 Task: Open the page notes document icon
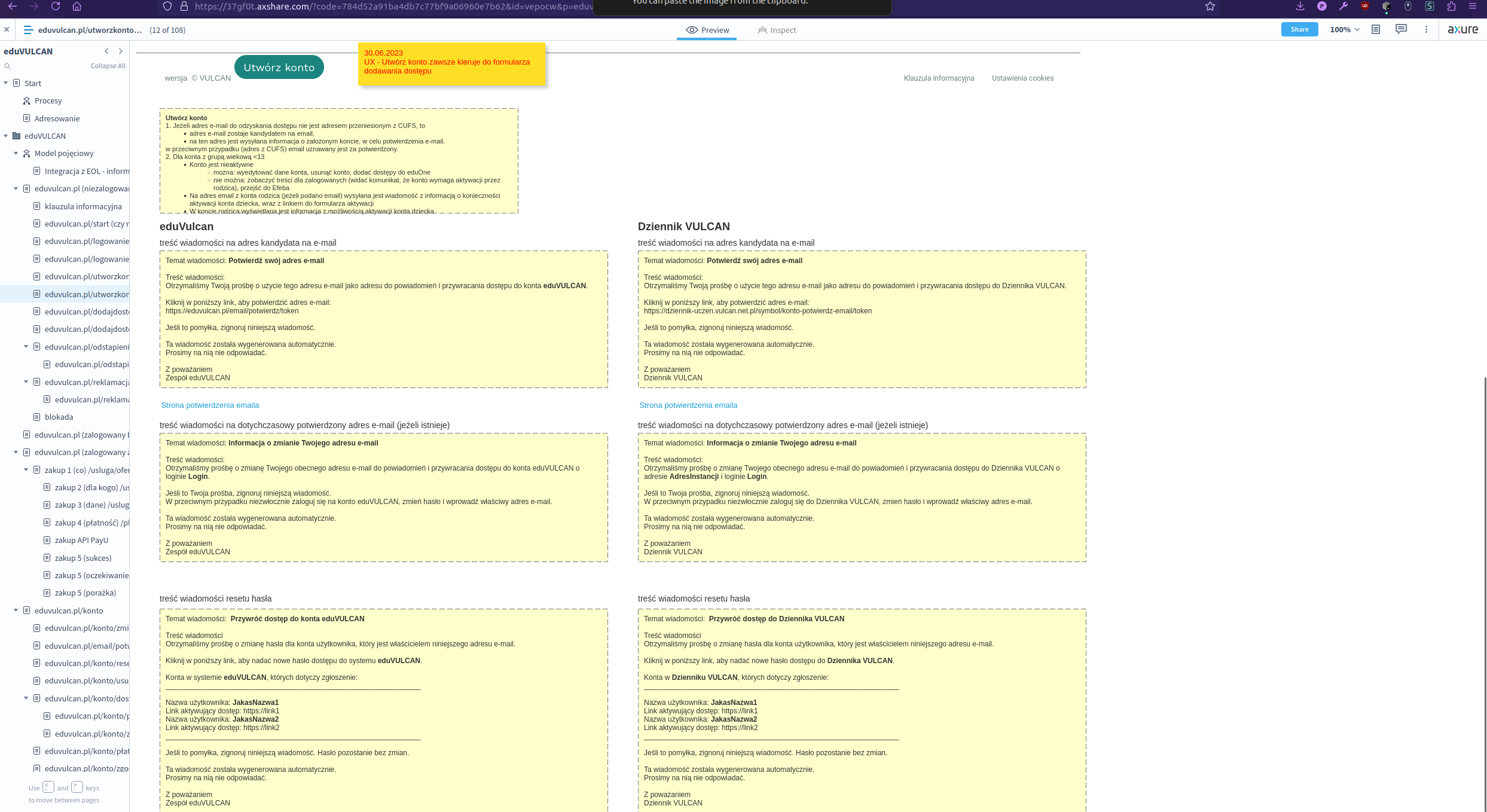point(1376,29)
